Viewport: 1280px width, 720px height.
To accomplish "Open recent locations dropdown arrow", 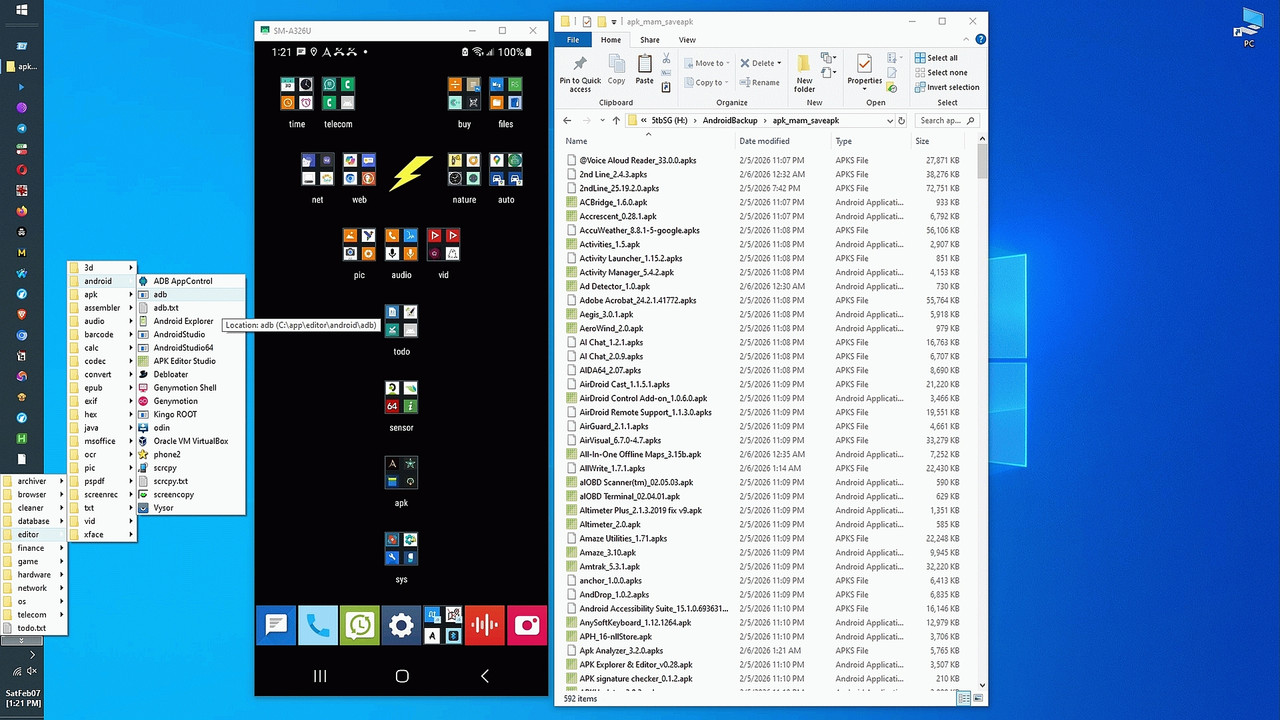I will tap(603, 120).
